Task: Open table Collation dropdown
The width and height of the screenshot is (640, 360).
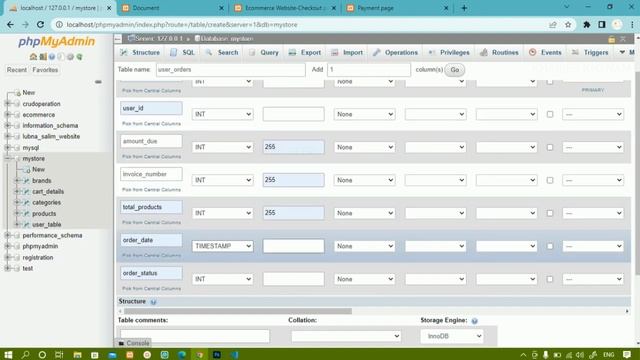Action: pyautogui.click(x=346, y=336)
